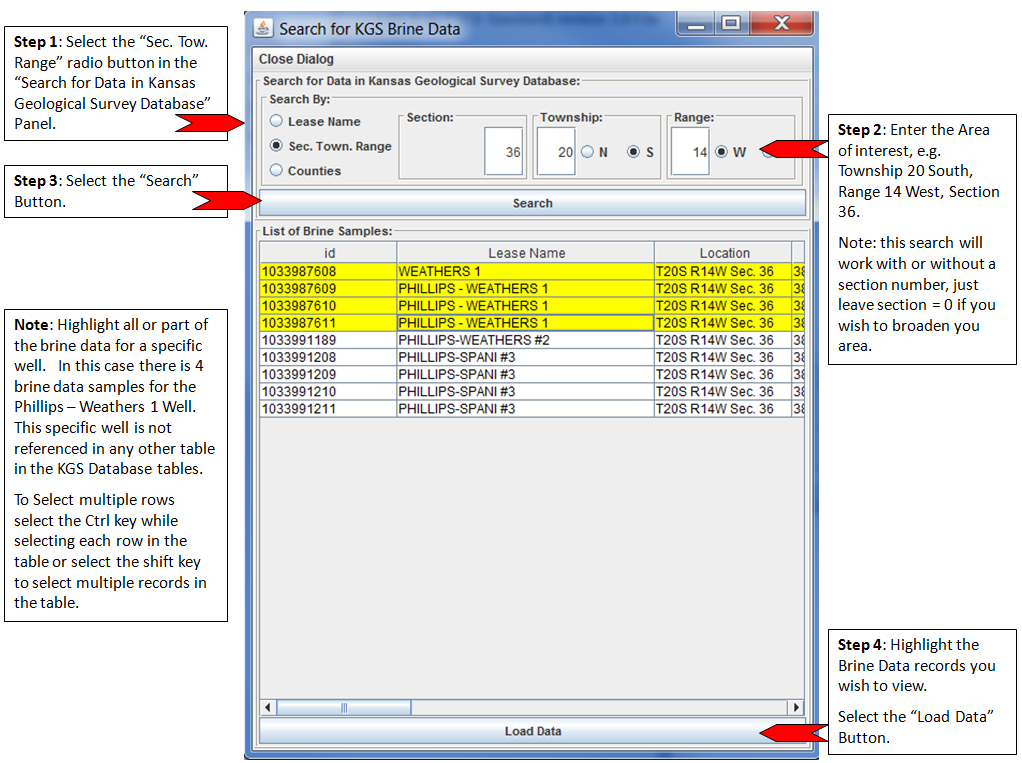Click the lease name in row 1033987609
This screenshot has height=763, width=1022.
pos(525,289)
